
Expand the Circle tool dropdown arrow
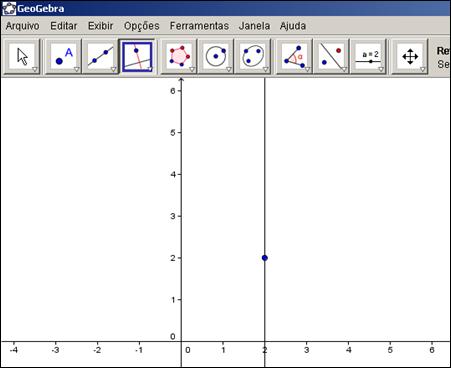tap(229, 69)
